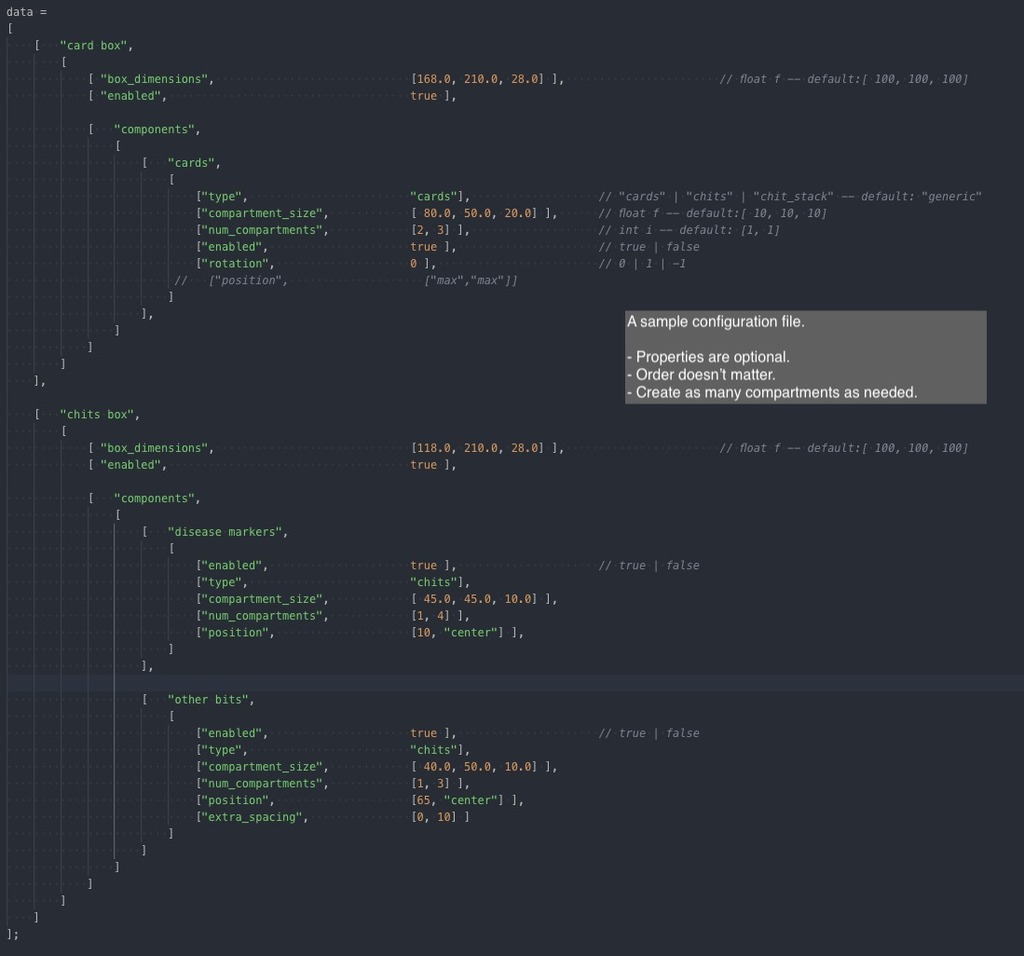Click the [40.0, 50.0, 10.0] compartment size
The width and height of the screenshot is (1024, 956).
point(478,767)
